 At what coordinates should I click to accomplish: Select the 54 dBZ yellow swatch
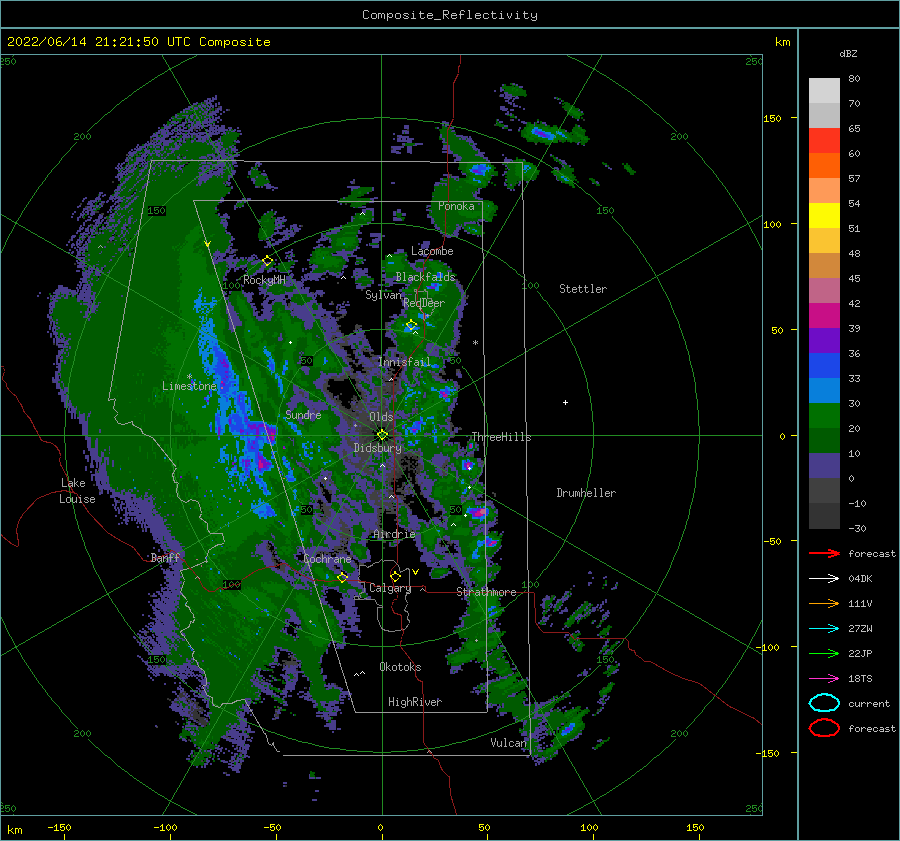824,215
